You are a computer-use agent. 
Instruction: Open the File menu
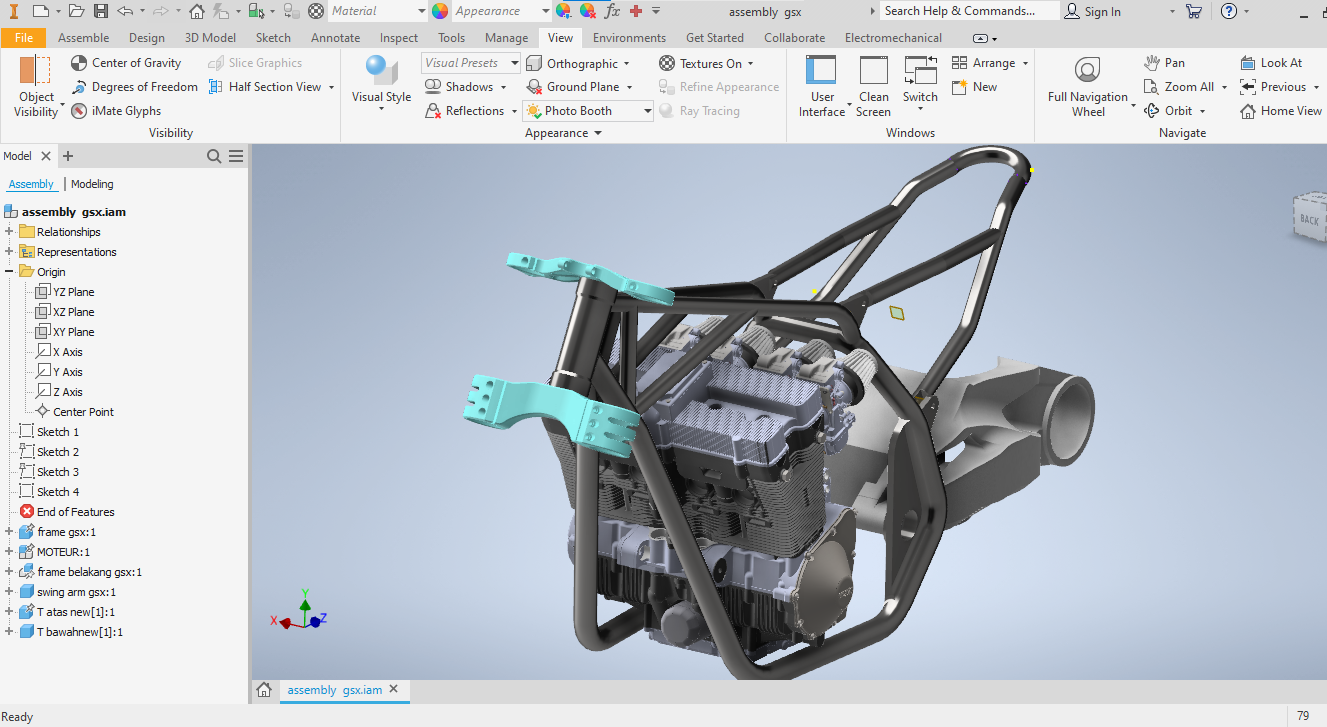tap(23, 37)
